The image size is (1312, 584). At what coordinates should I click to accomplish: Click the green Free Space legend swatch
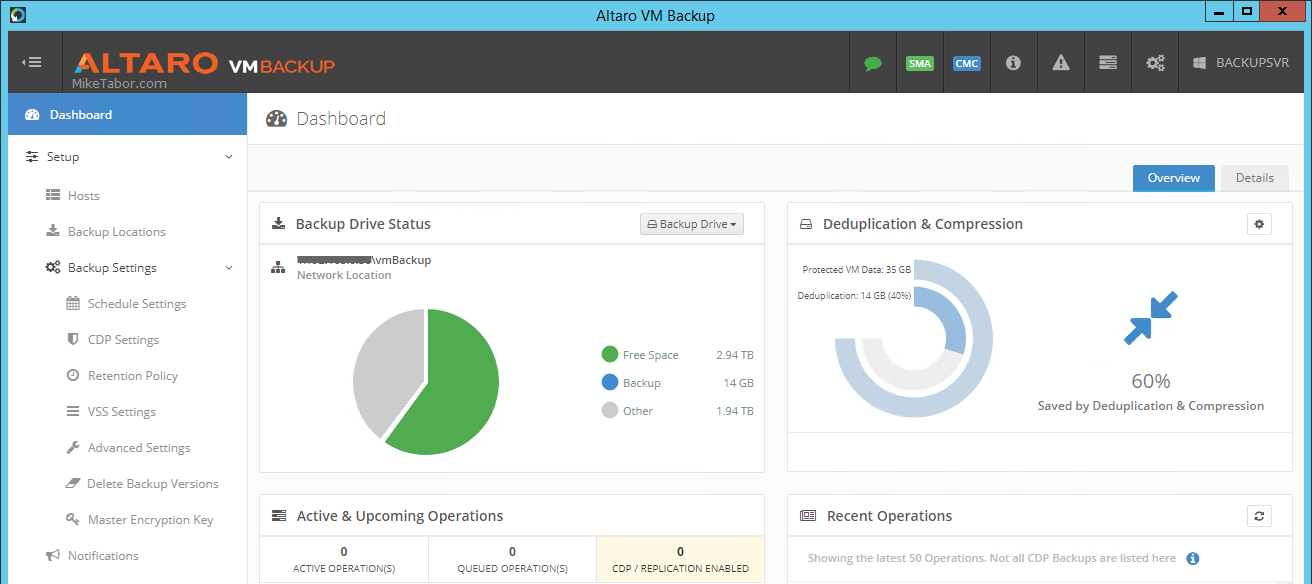pyautogui.click(x=610, y=354)
